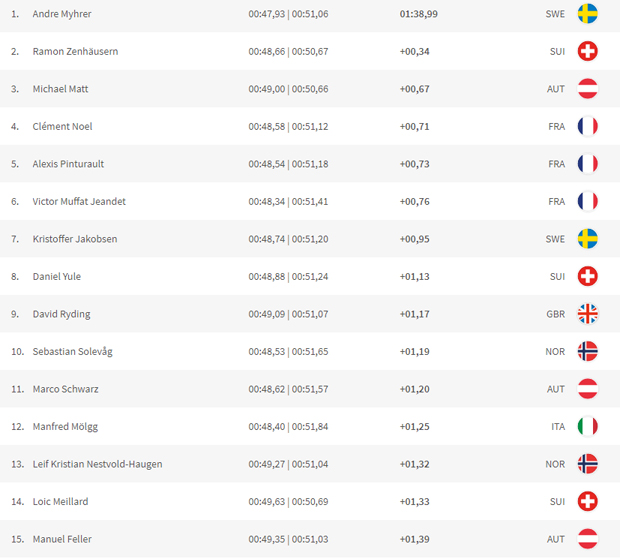Click Norwegian flag icon beside Sebastian Solevåg
Viewport: 620px width, 559px height.
588,351
